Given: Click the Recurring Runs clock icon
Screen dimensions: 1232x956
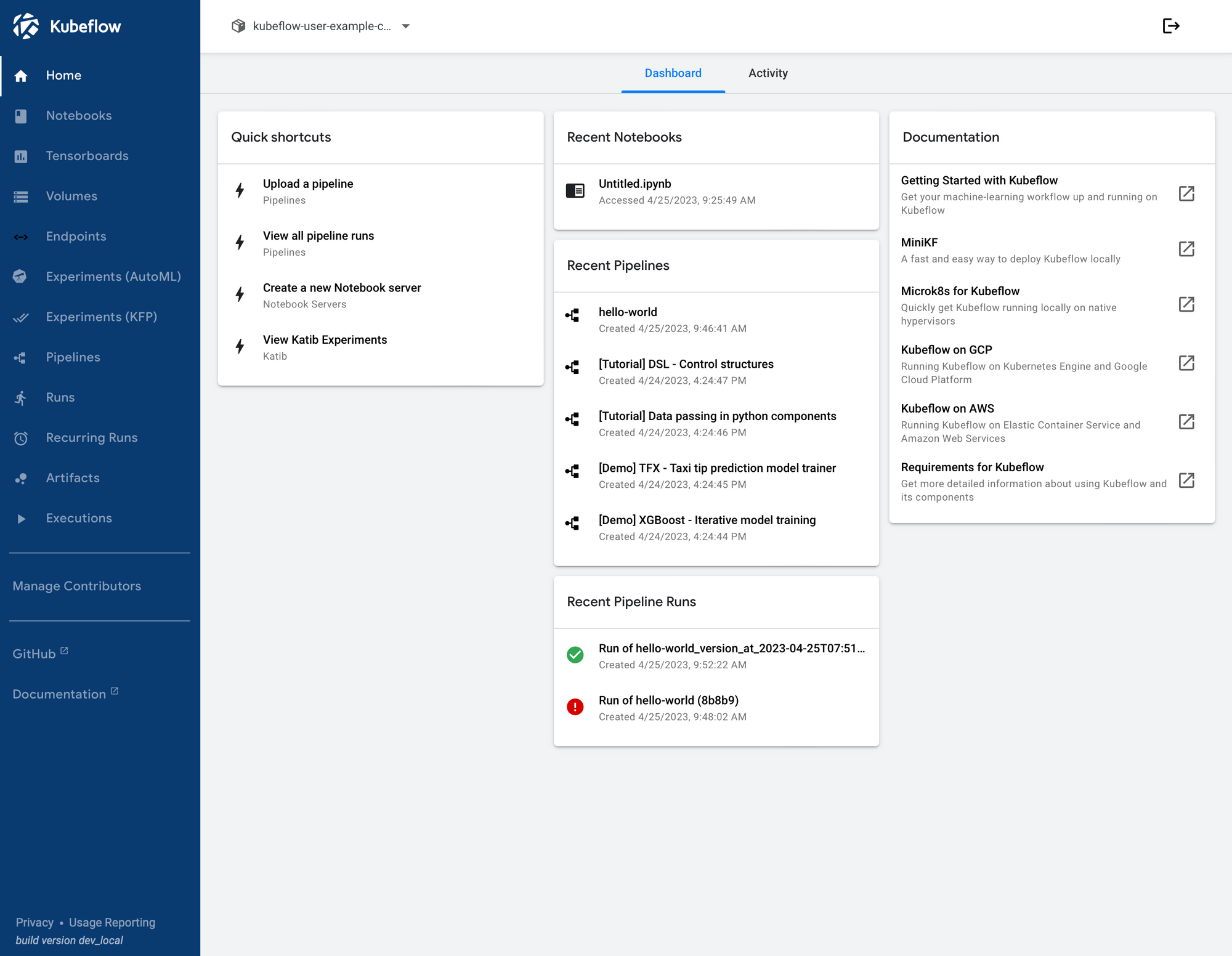Looking at the screenshot, I should [x=21, y=438].
